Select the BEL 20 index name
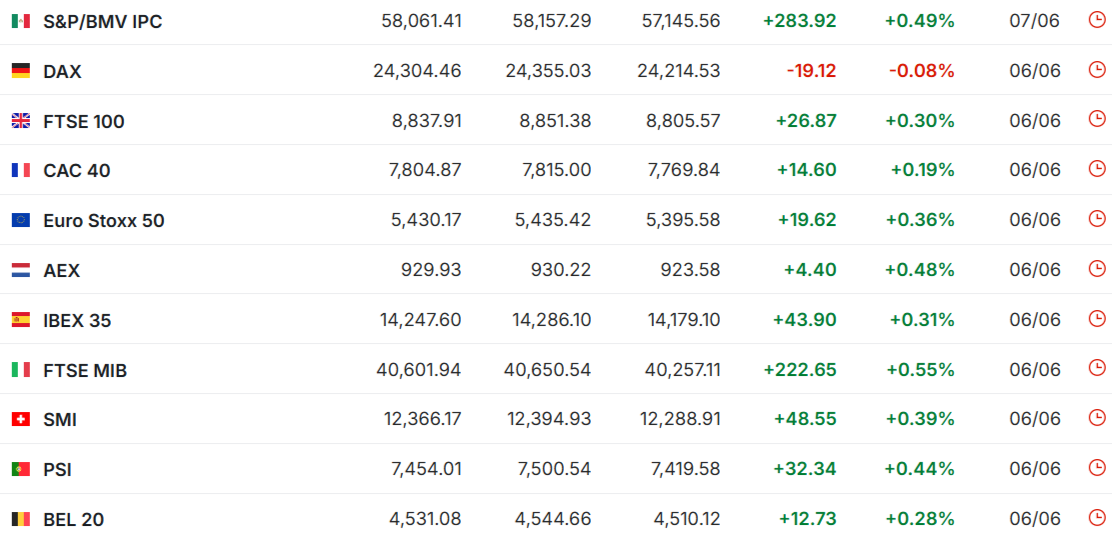This screenshot has width=1112, height=541. pos(74,520)
